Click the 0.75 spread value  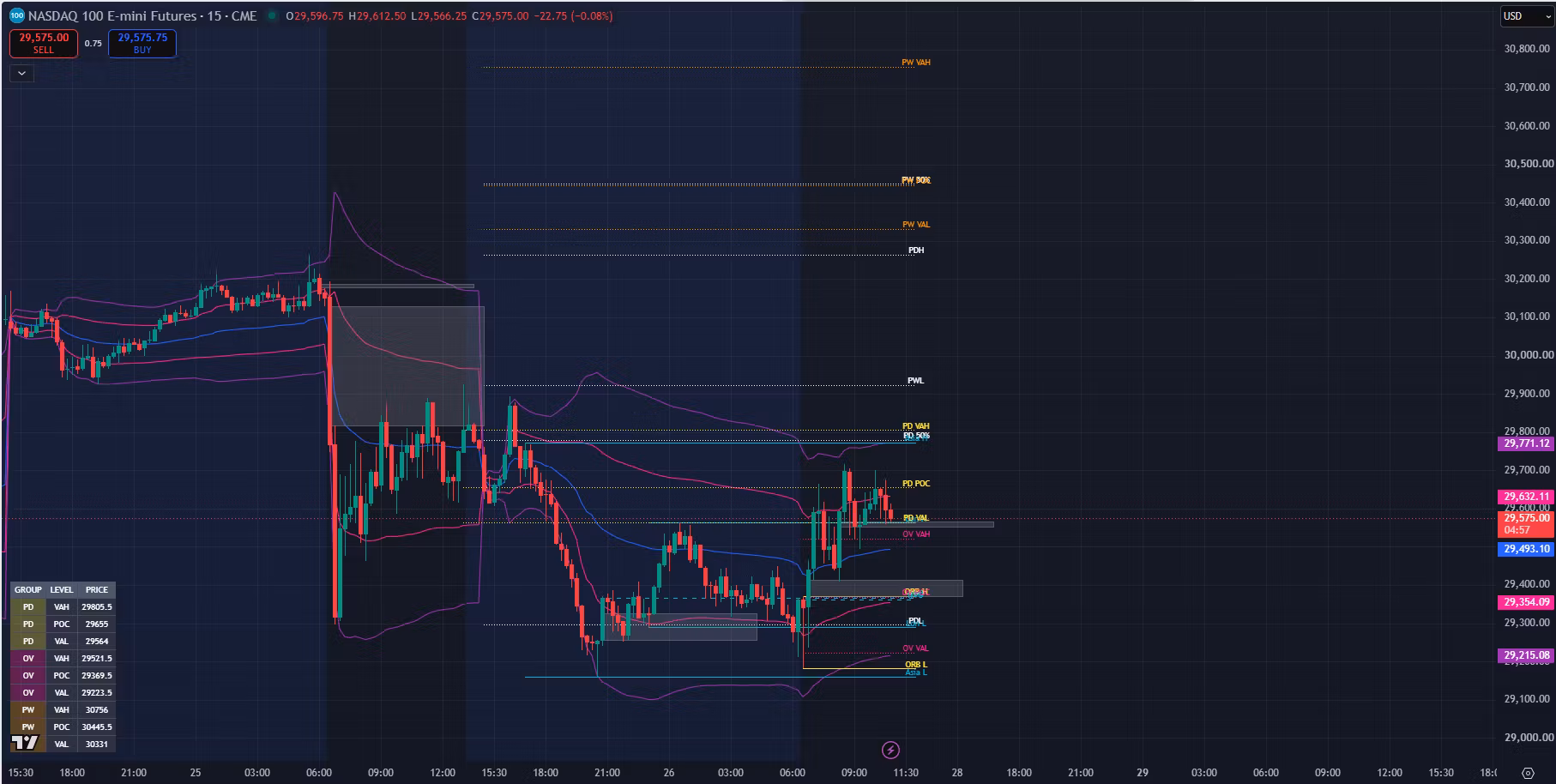[x=93, y=44]
